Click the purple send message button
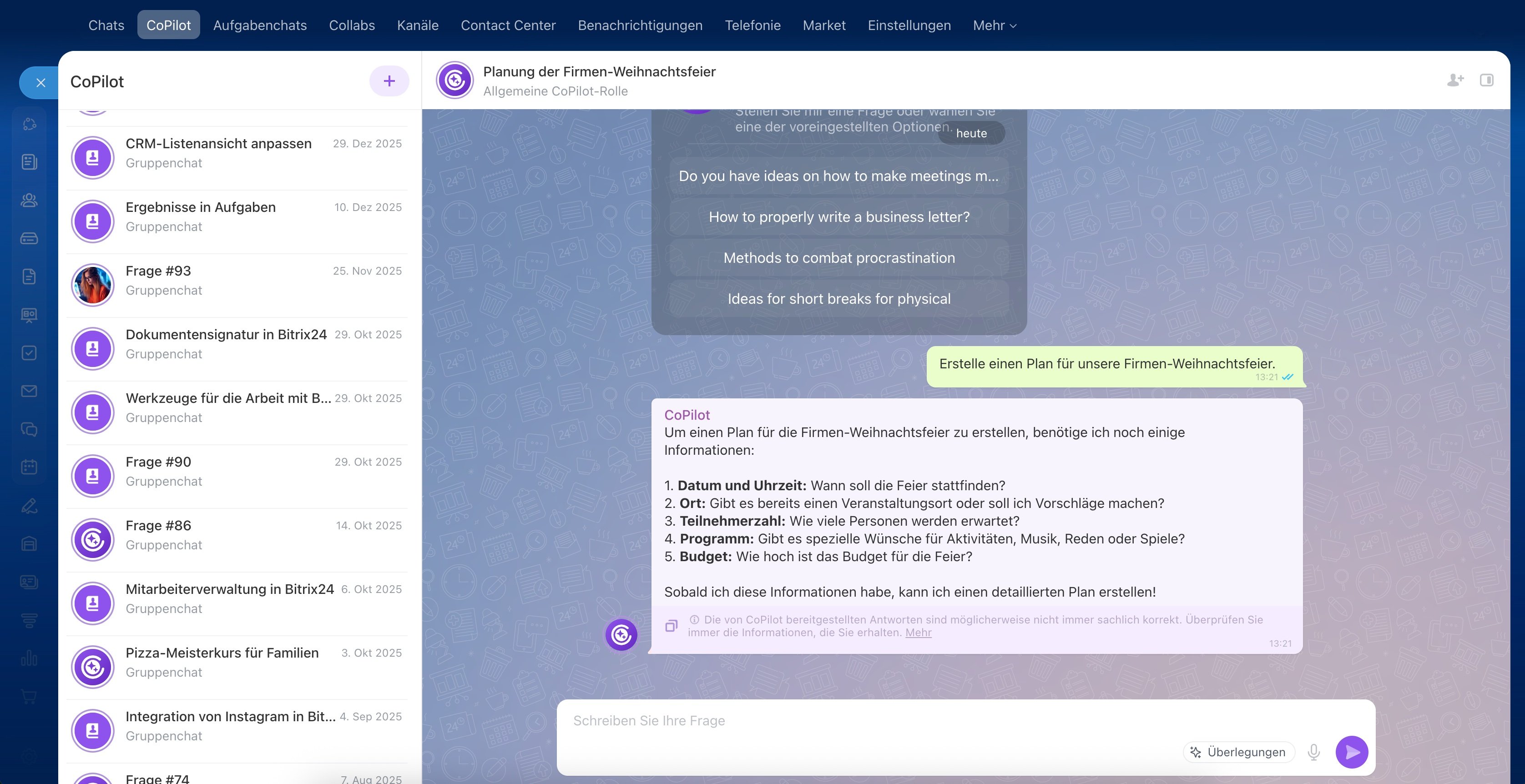This screenshot has height=784, width=1525. click(x=1352, y=751)
